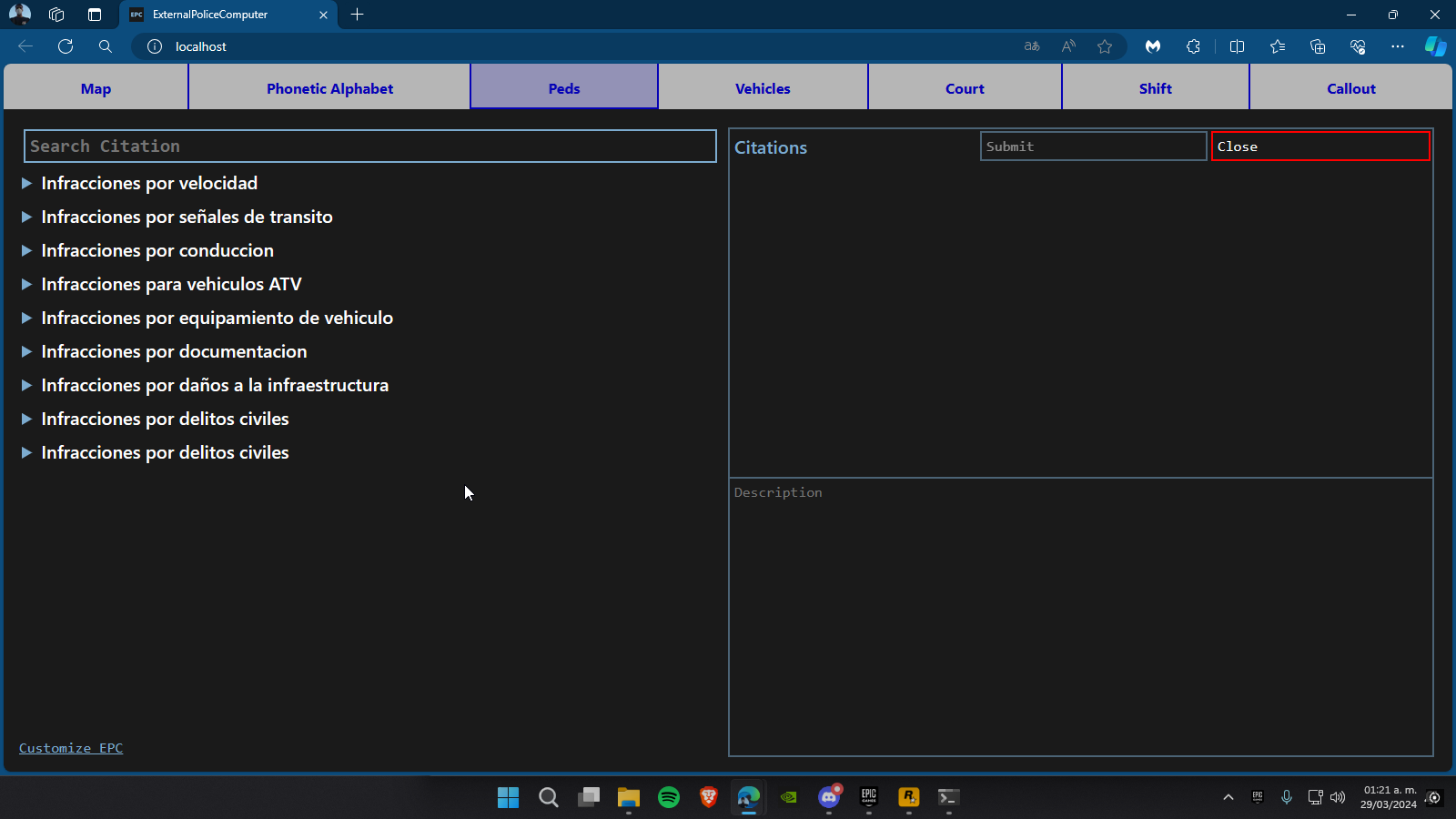The width and height of the screenshot is (1456, 819).
Task: Expand Infracciones por daños a la infraestructura
Action: (215, 386)
